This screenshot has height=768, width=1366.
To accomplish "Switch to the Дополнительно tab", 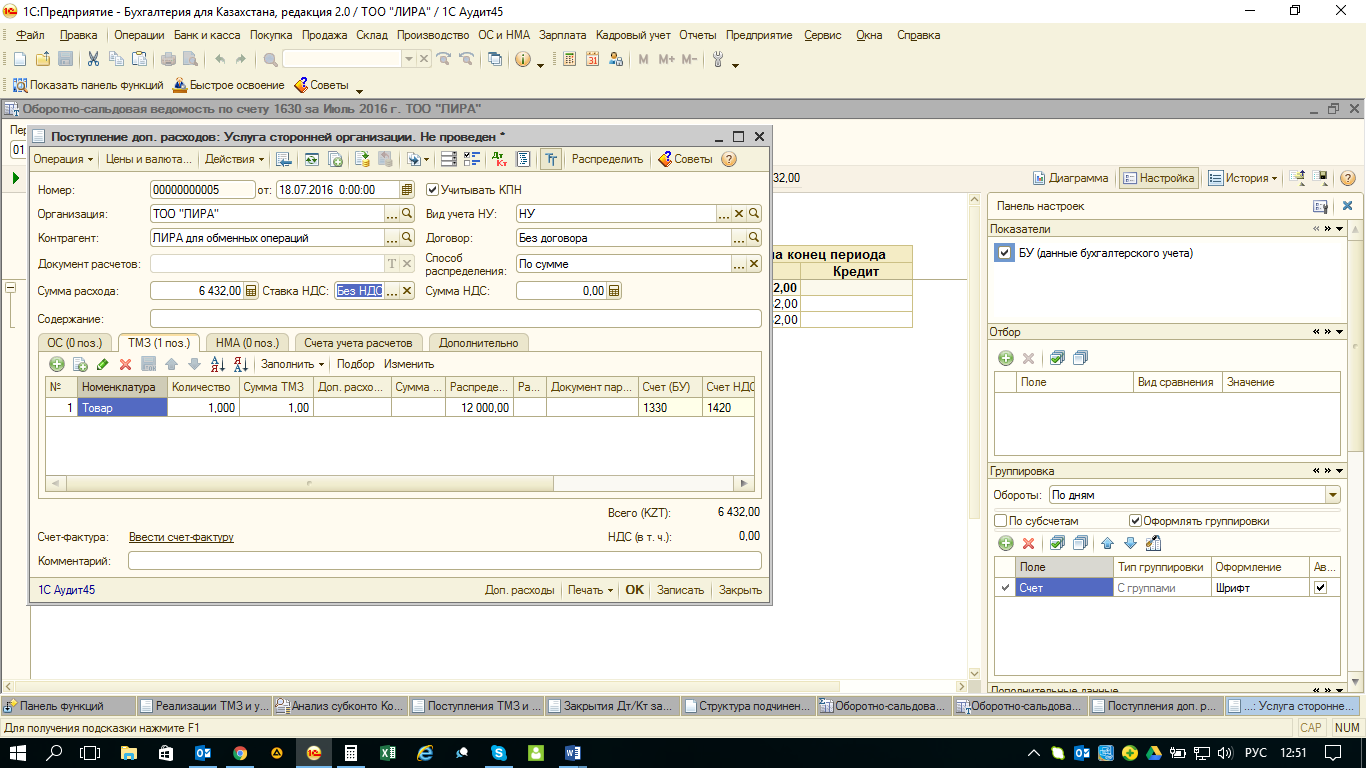I will click(478, 343).
